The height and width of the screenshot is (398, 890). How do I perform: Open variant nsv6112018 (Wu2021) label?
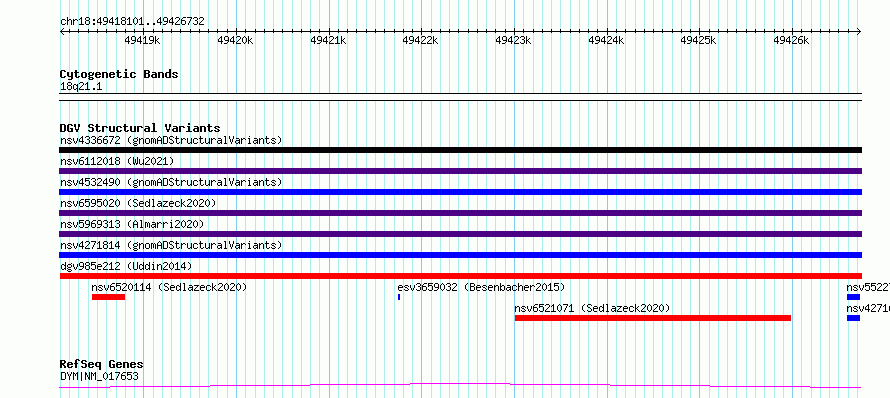117,161
